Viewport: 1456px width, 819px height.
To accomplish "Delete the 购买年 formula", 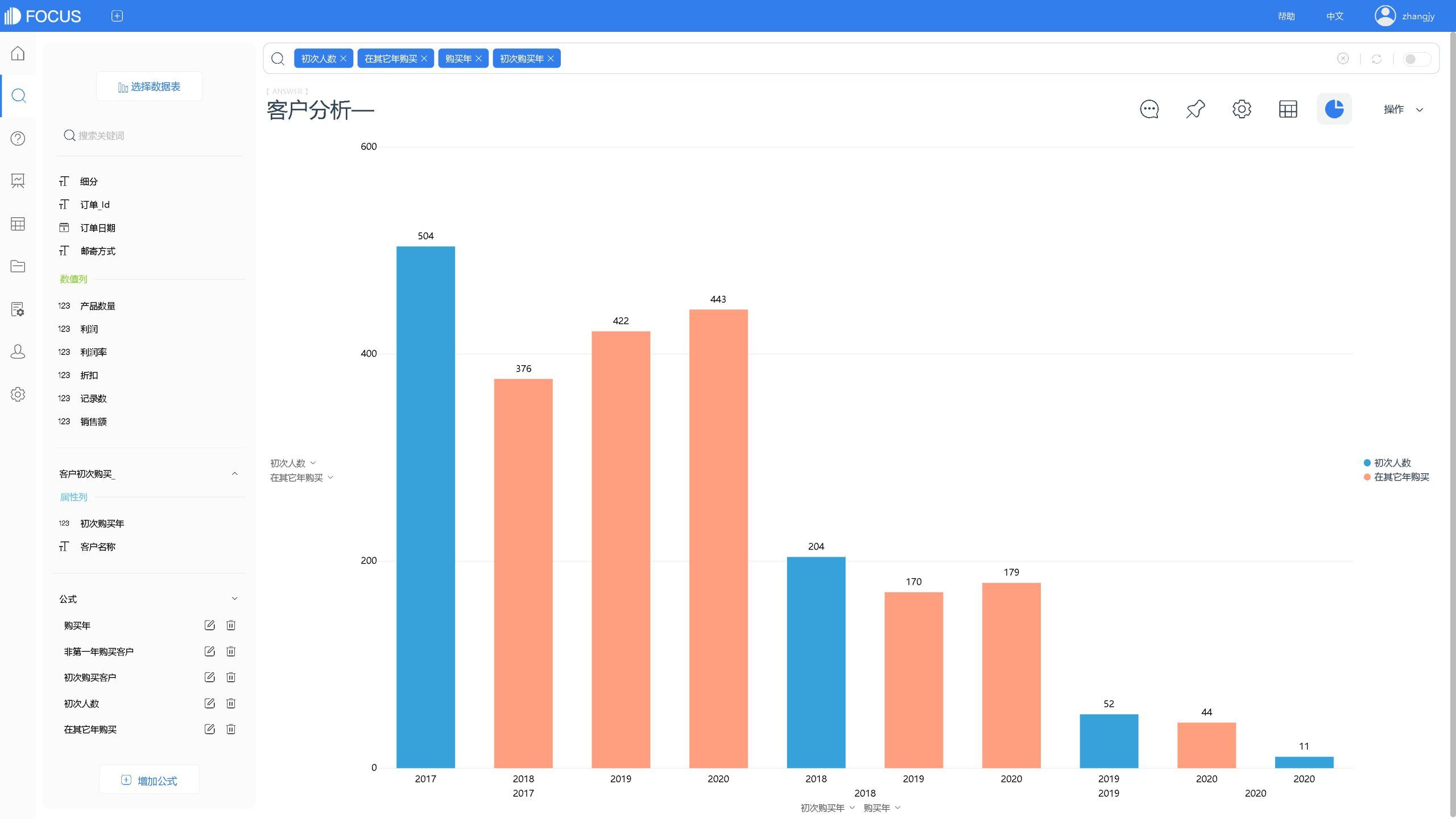I will pos(231,625).
